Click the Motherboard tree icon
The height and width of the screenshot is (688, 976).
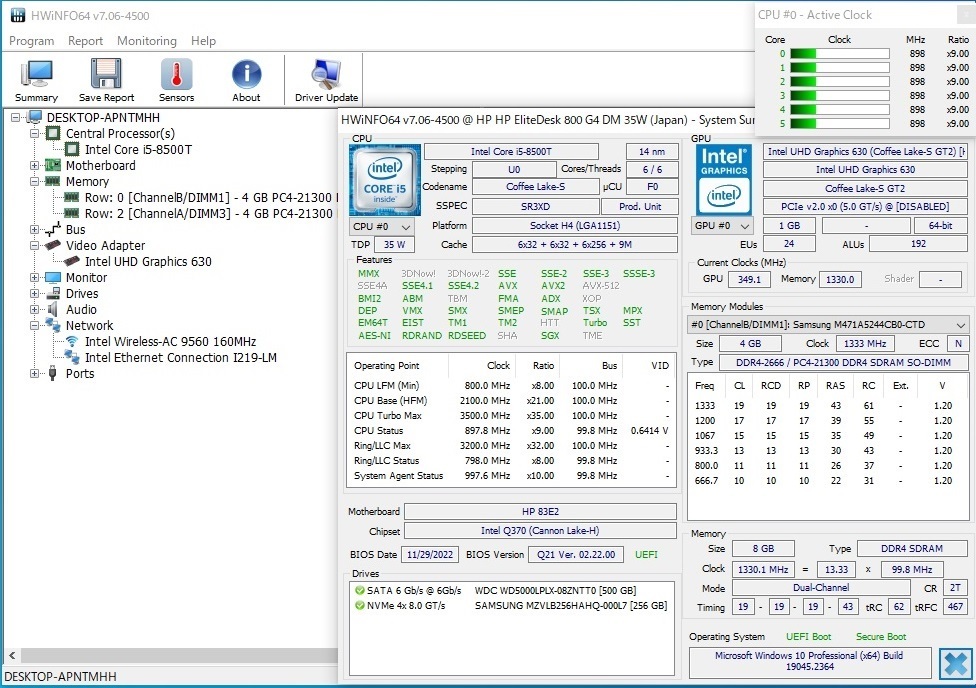(54, 165)
